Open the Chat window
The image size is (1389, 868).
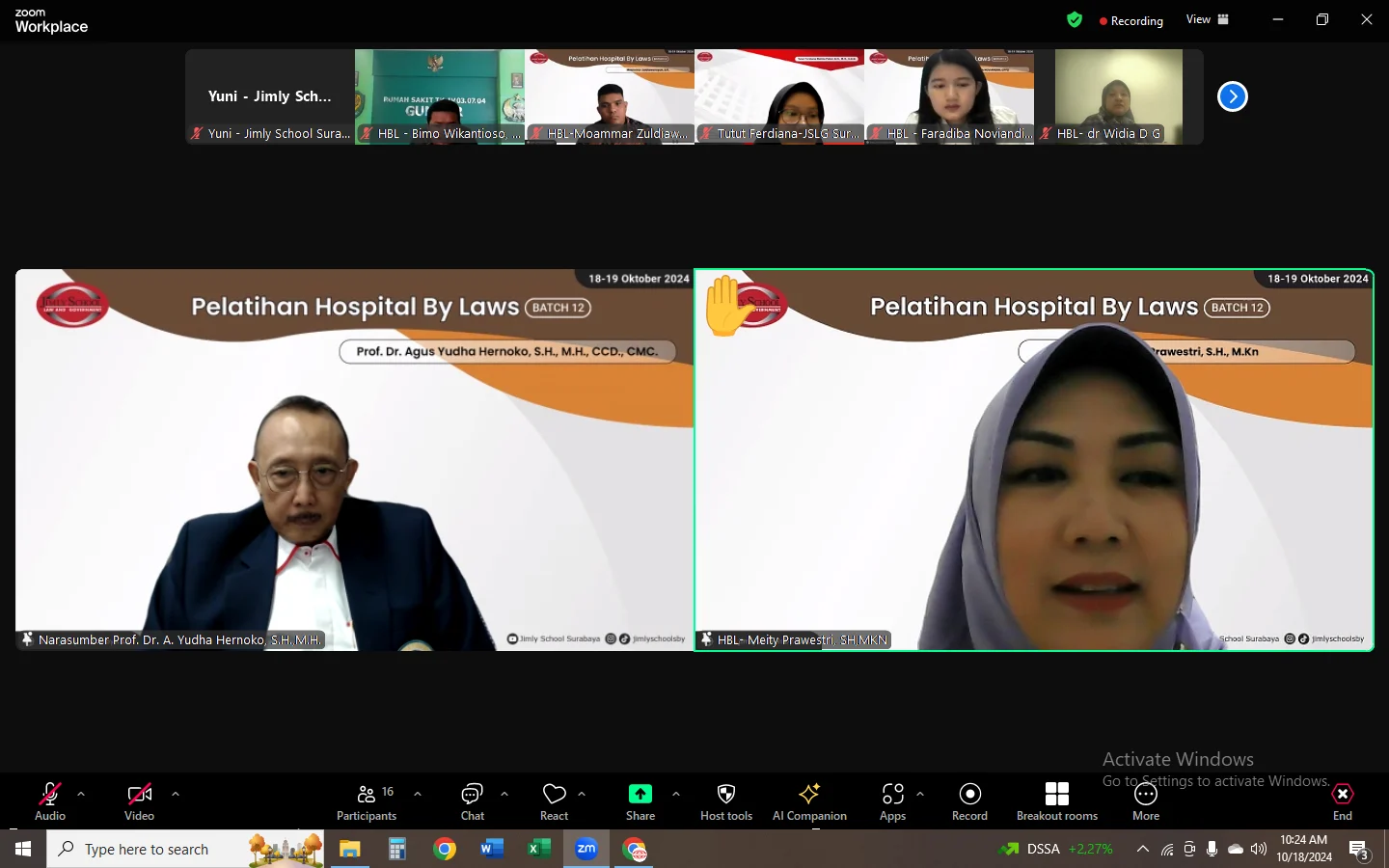(x=472, y=800)
